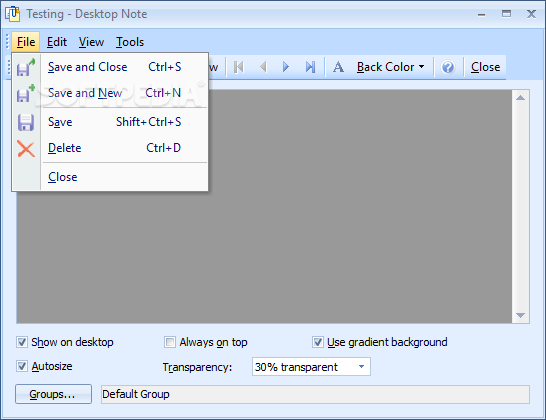Click the Save floppy disk icon

(26, 122)
